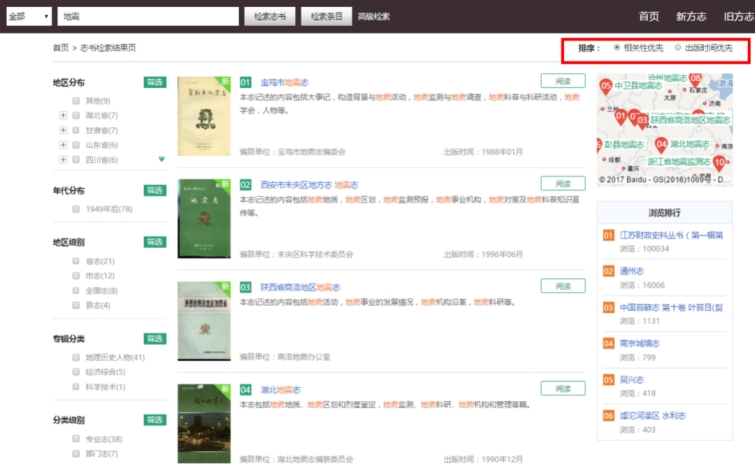Screen dimensions: 755x466
Task: Check the 1949年后(78) checkbox
Action: coord(76,209)
